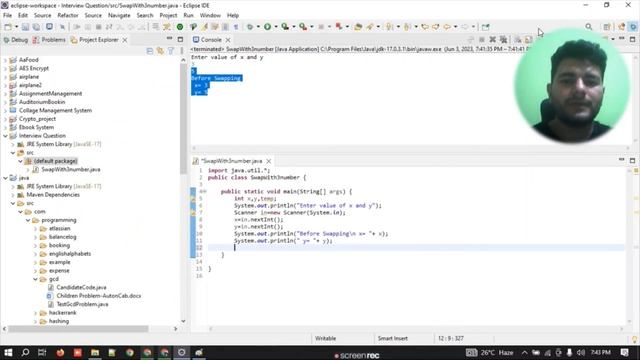640x360 pixels.
Task: Toggle Pin Editor toolbar button
Action: pyautogui.click(x=485, y=27)
